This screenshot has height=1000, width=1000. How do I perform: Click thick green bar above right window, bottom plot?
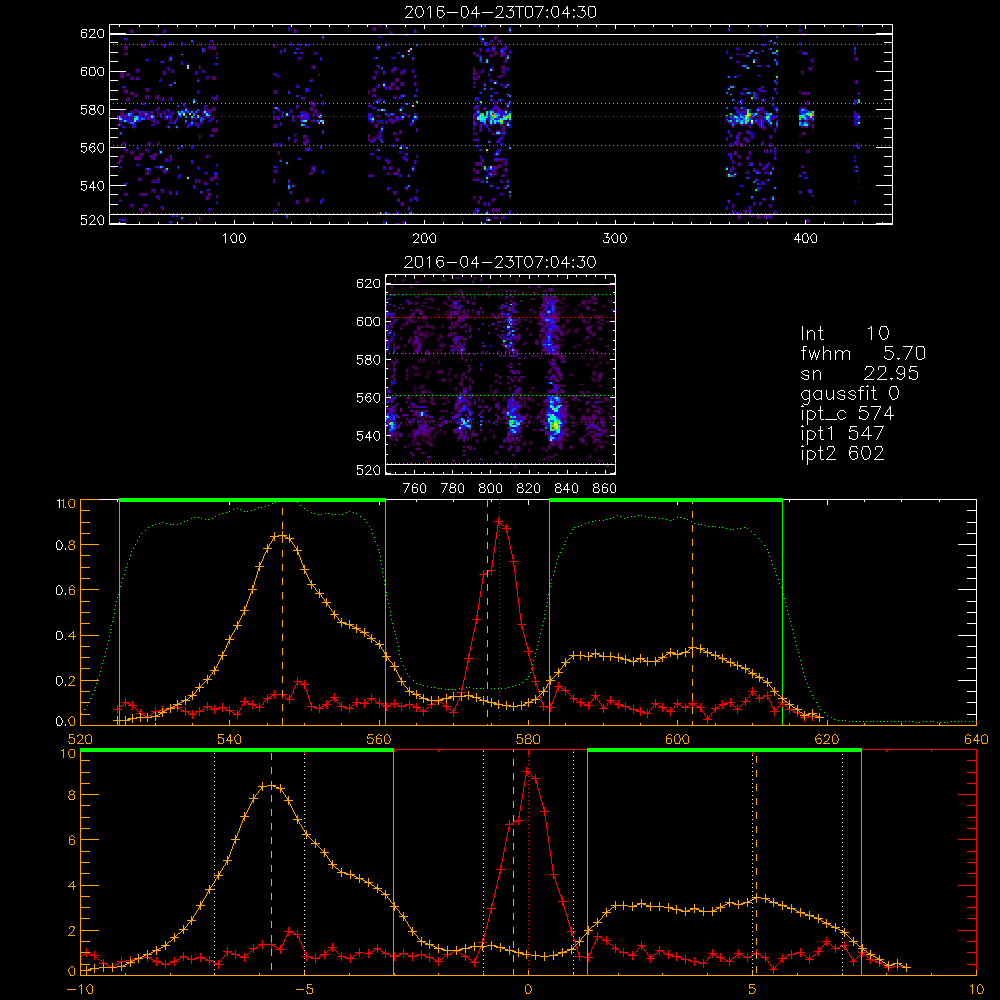[x=724, y=751]
